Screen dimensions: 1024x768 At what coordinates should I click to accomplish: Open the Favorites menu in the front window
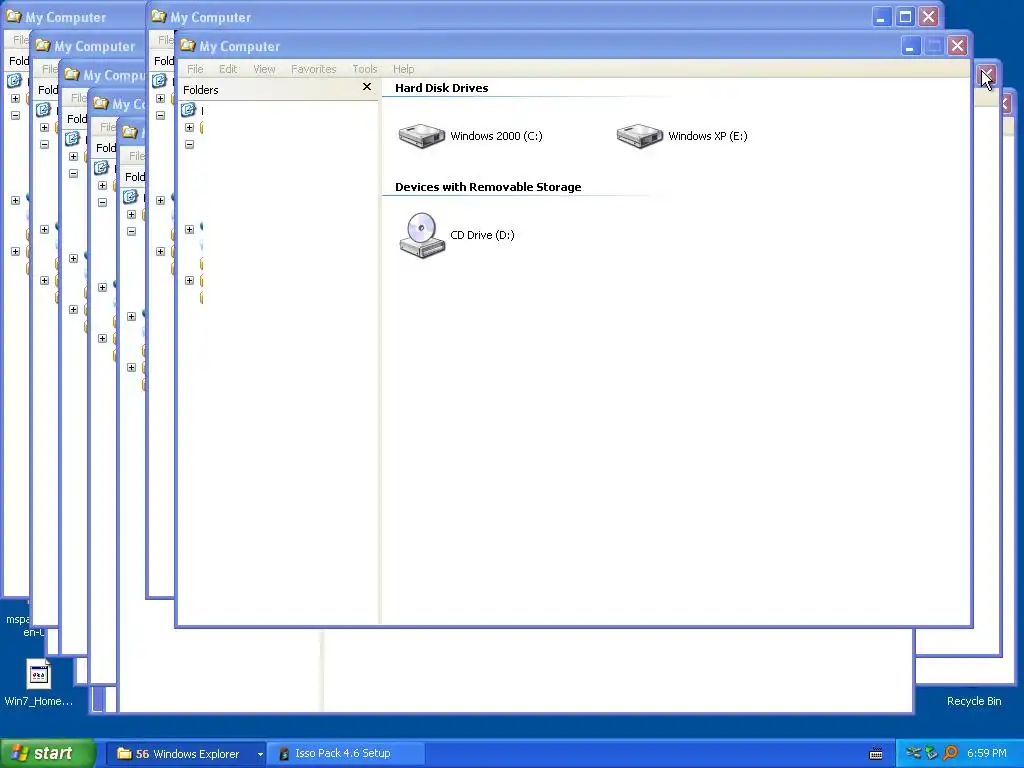[x=313, y=69]
